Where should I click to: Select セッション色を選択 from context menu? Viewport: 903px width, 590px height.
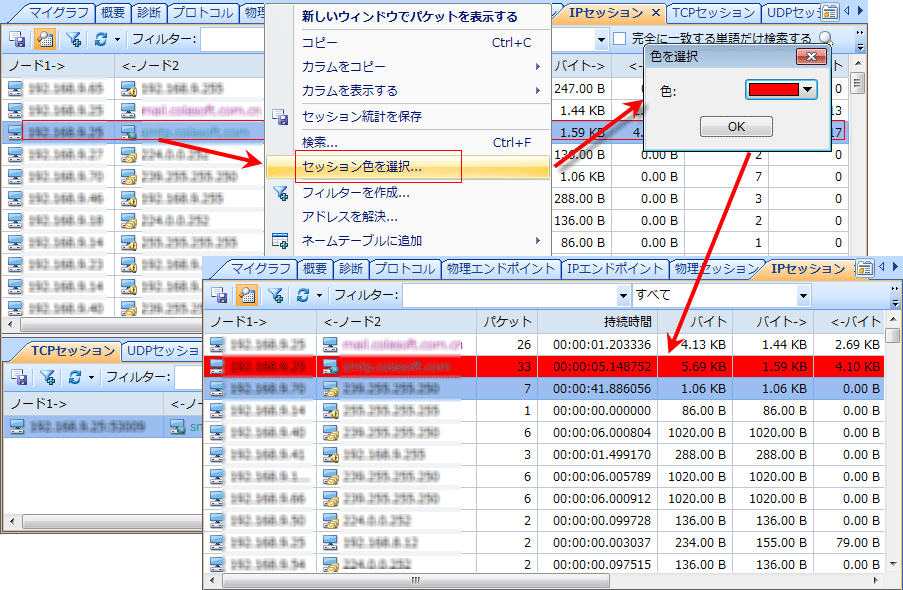tap(362, 167)
